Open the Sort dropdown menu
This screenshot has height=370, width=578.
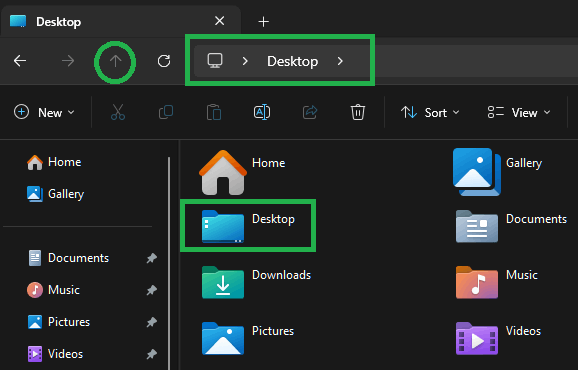point(430,112)
